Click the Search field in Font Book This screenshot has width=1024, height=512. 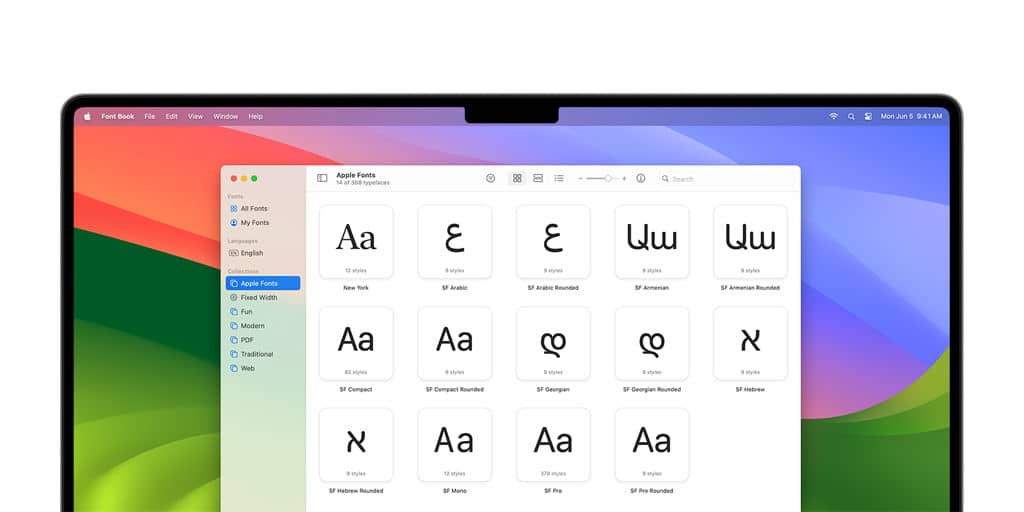point(725,178)
